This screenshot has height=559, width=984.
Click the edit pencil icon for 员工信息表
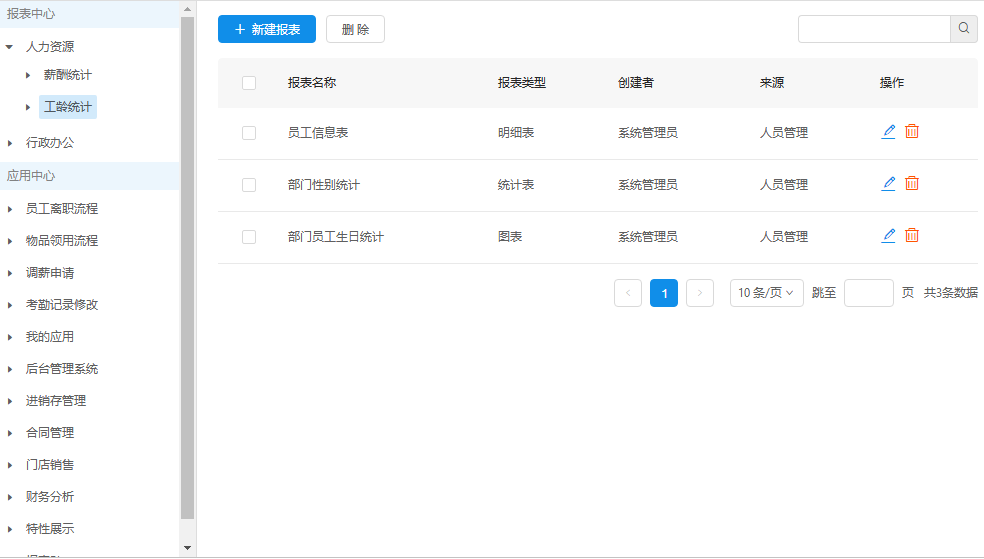(x=888, y=132)
